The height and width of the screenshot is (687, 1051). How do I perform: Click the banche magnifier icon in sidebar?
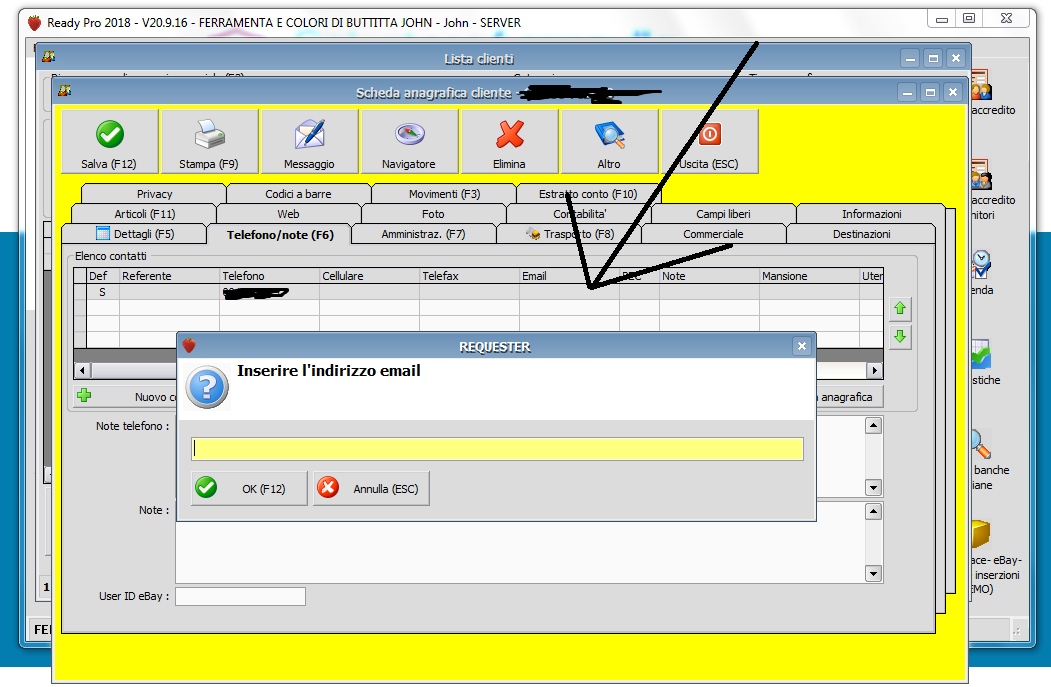tap(980, 444)
